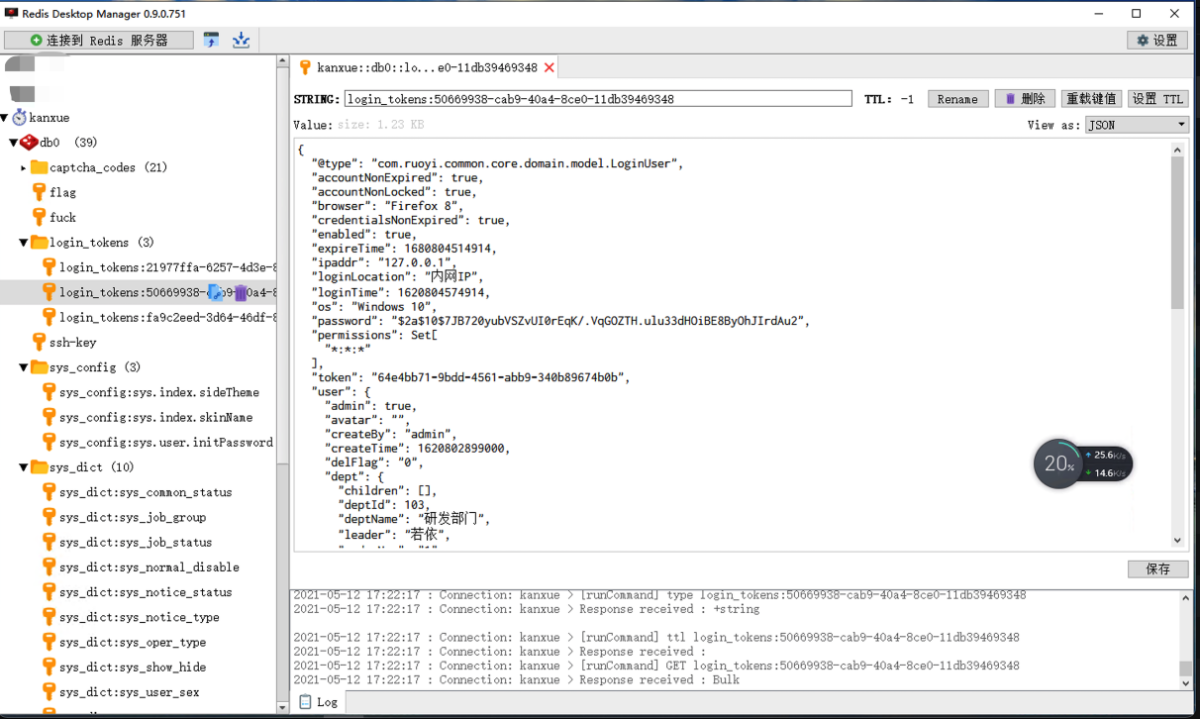Select key sys_dict:sys_job_status
This screenshot has height=719, width=1200.
[x=135, y=542]
